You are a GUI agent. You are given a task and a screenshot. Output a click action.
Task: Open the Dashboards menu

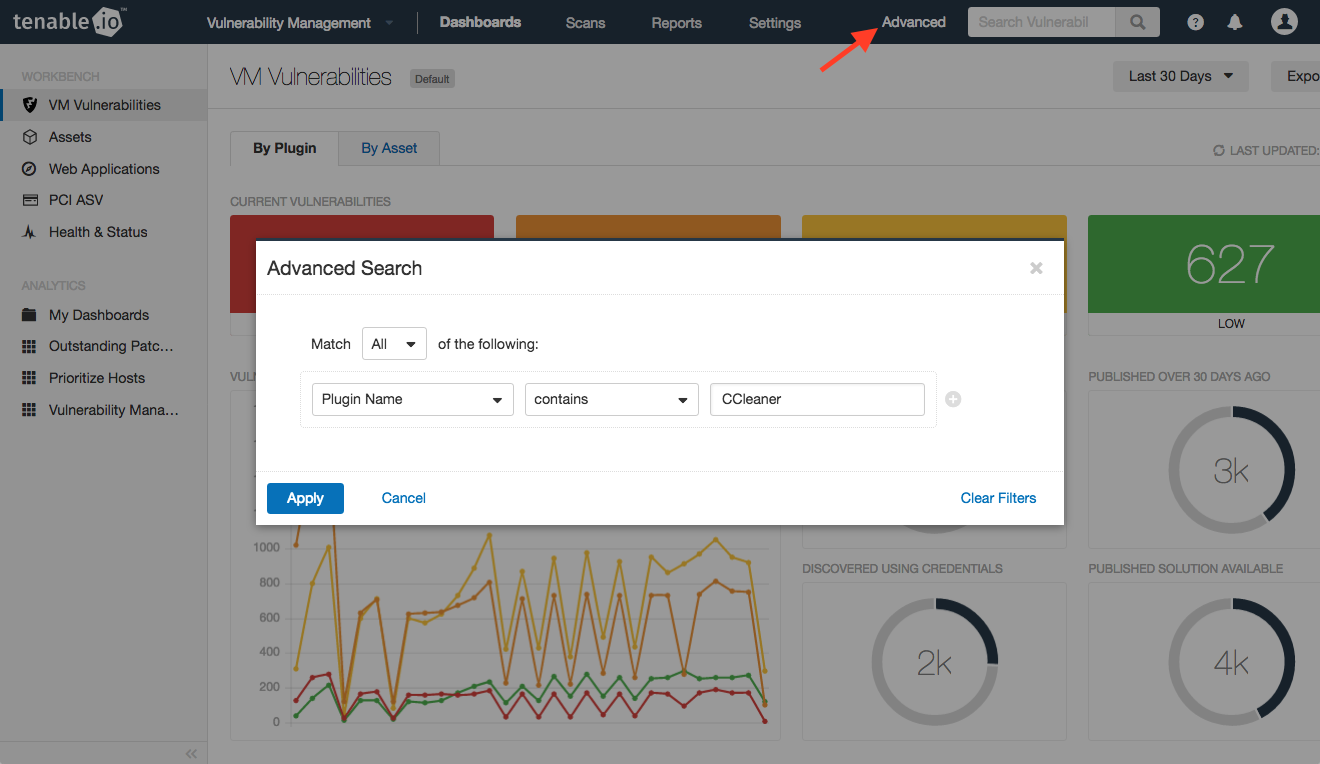[480, 22]
